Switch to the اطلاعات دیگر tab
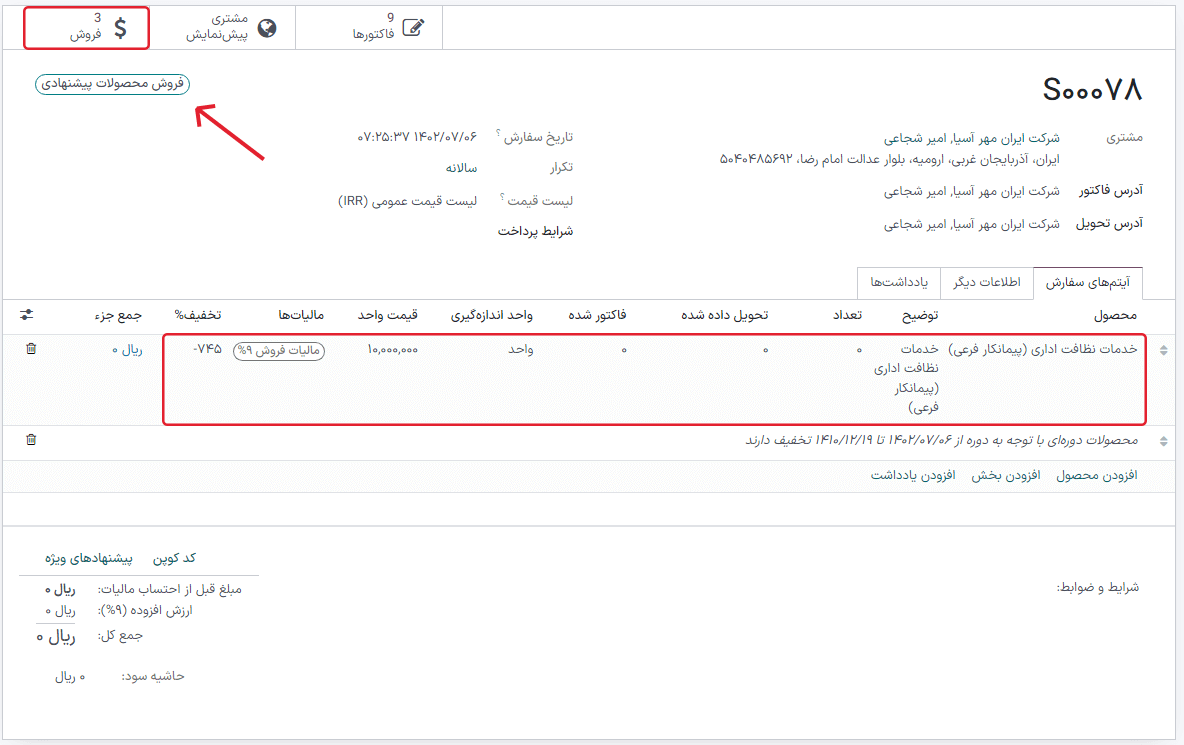This screenshot has width=1184, height=745. tap(987, 283)
